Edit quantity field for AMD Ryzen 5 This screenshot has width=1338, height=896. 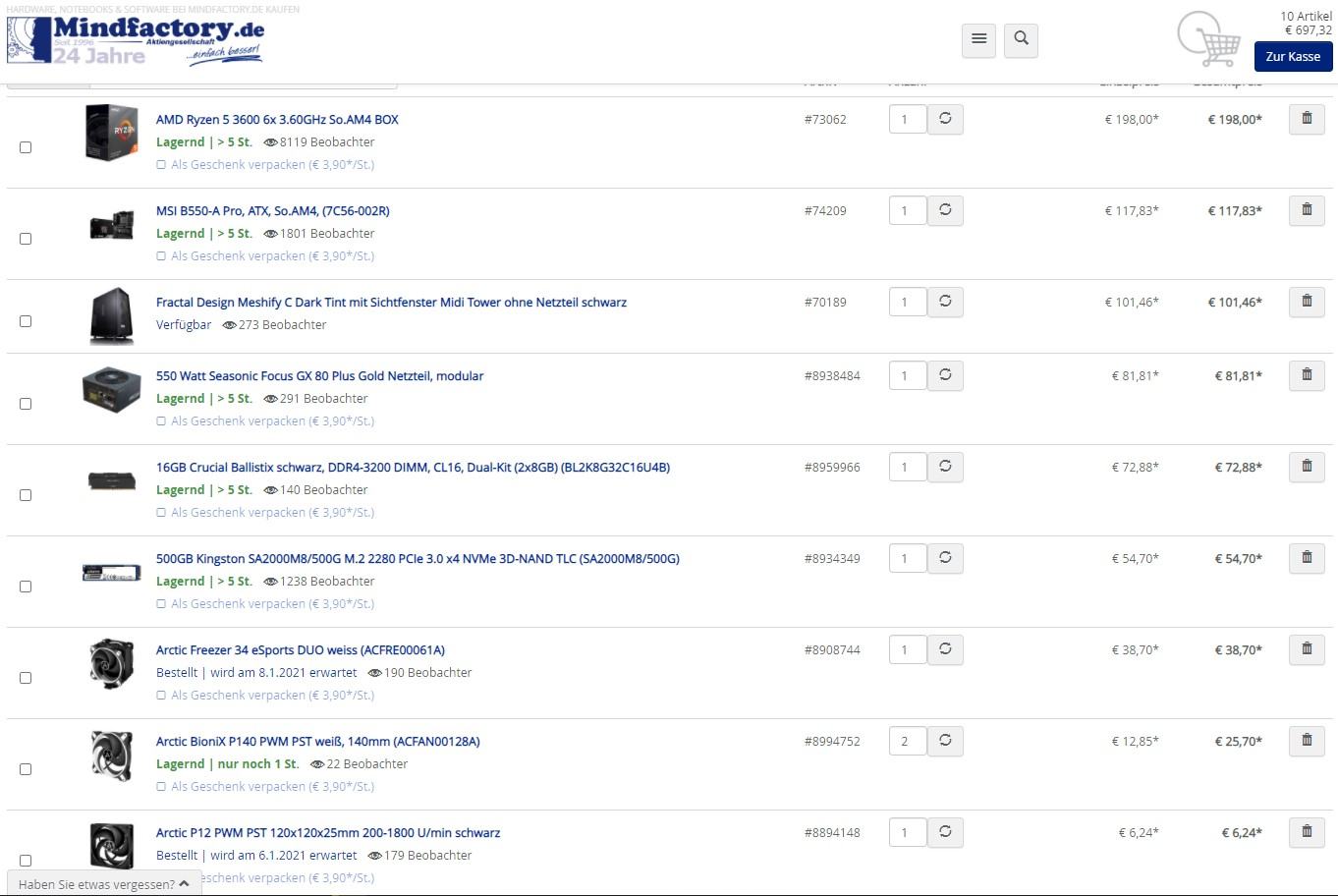click(x=908, y=120)
